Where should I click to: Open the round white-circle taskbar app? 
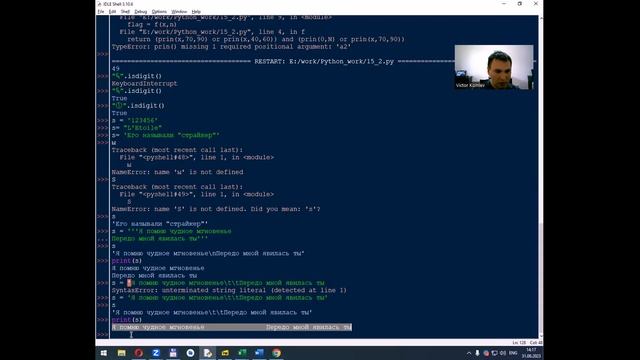point(190,353)
